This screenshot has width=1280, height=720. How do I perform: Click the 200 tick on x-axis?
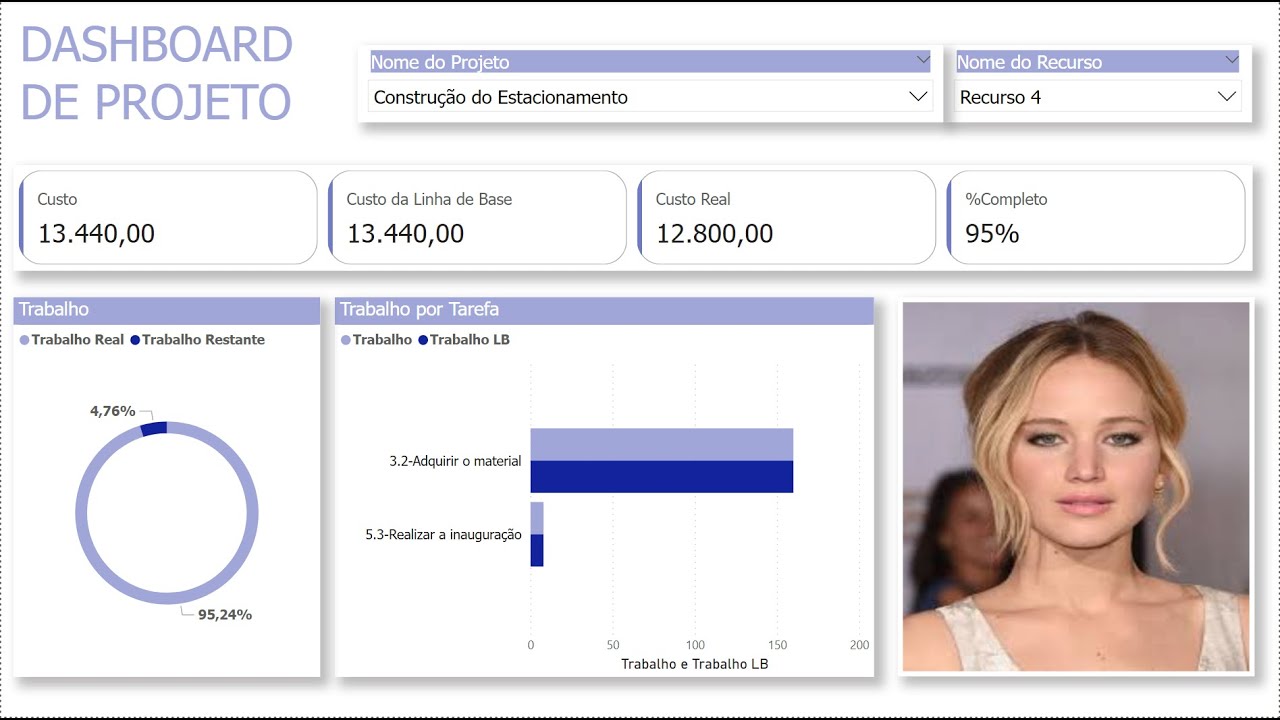tap(860, 645)
